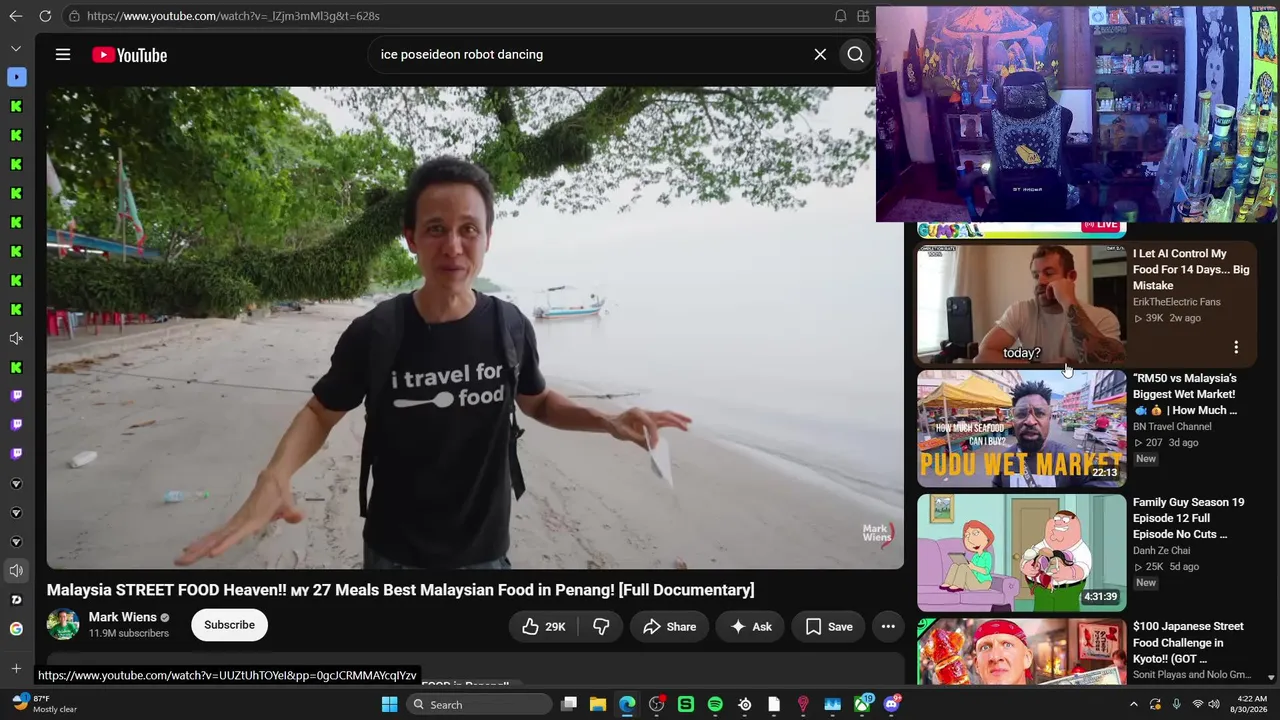The width and height of the screenshot is (1280, 720).
Task: Share the Malaysia street food video
Action: tap(669, 627)
